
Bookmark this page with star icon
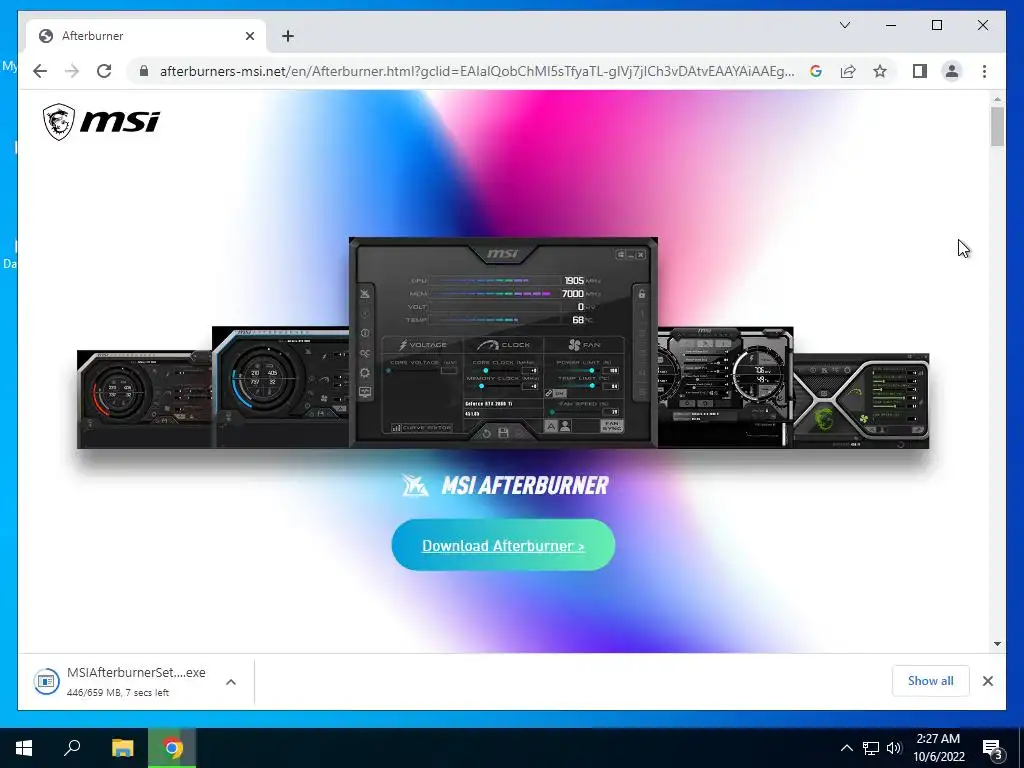(x=880, y=71)
